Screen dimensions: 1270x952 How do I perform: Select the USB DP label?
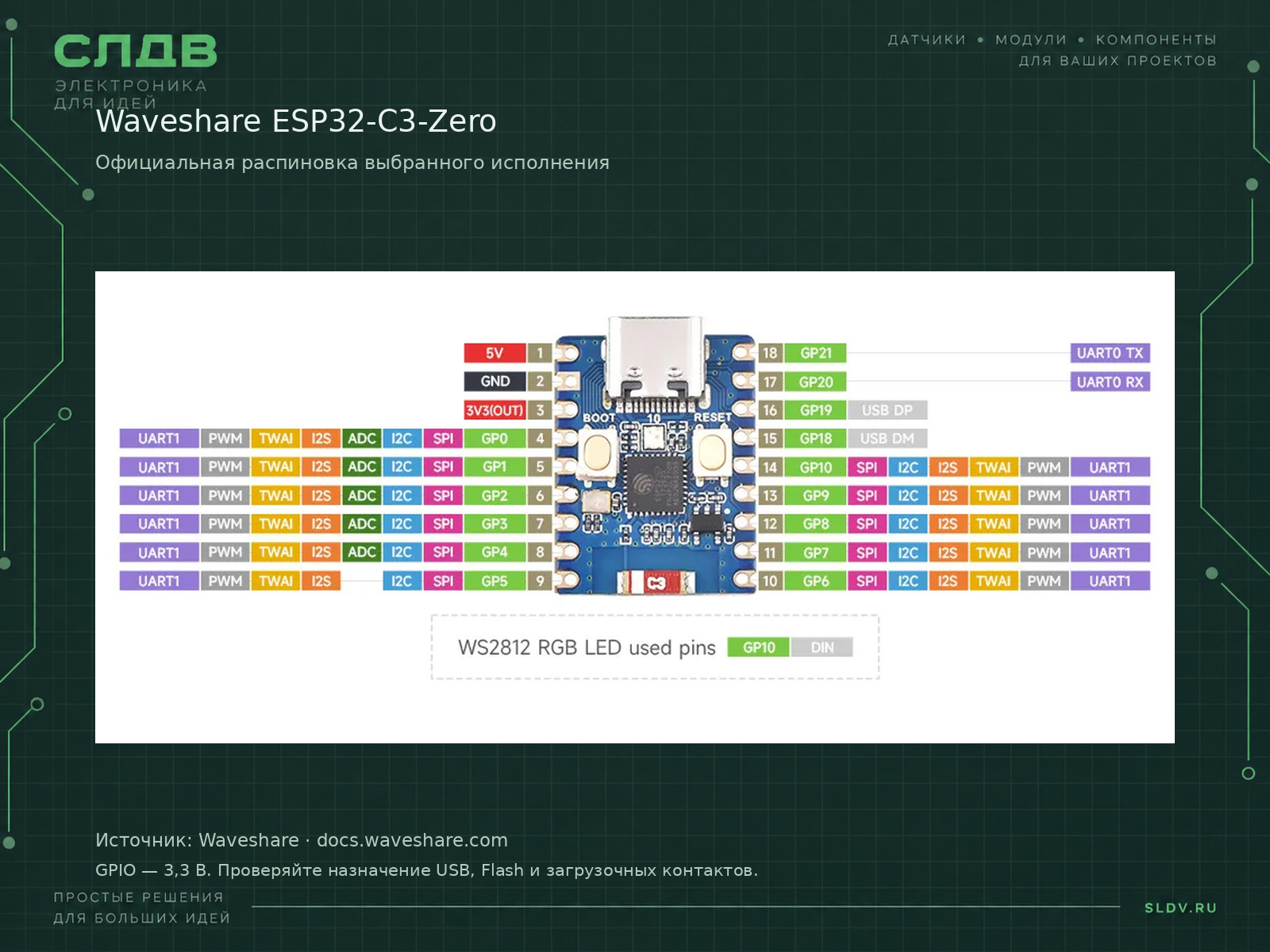tap(887, 410)
